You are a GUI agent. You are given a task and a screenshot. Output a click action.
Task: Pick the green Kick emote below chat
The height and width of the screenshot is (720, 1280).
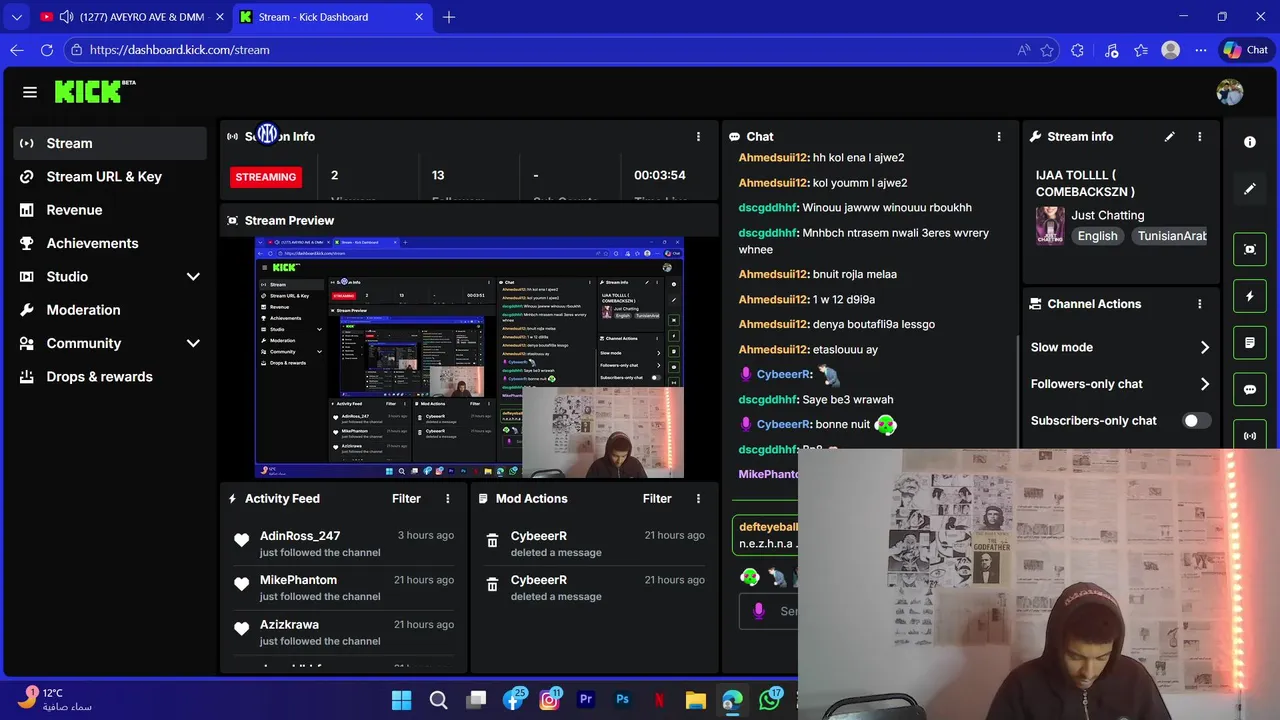[x=750, y=577]
